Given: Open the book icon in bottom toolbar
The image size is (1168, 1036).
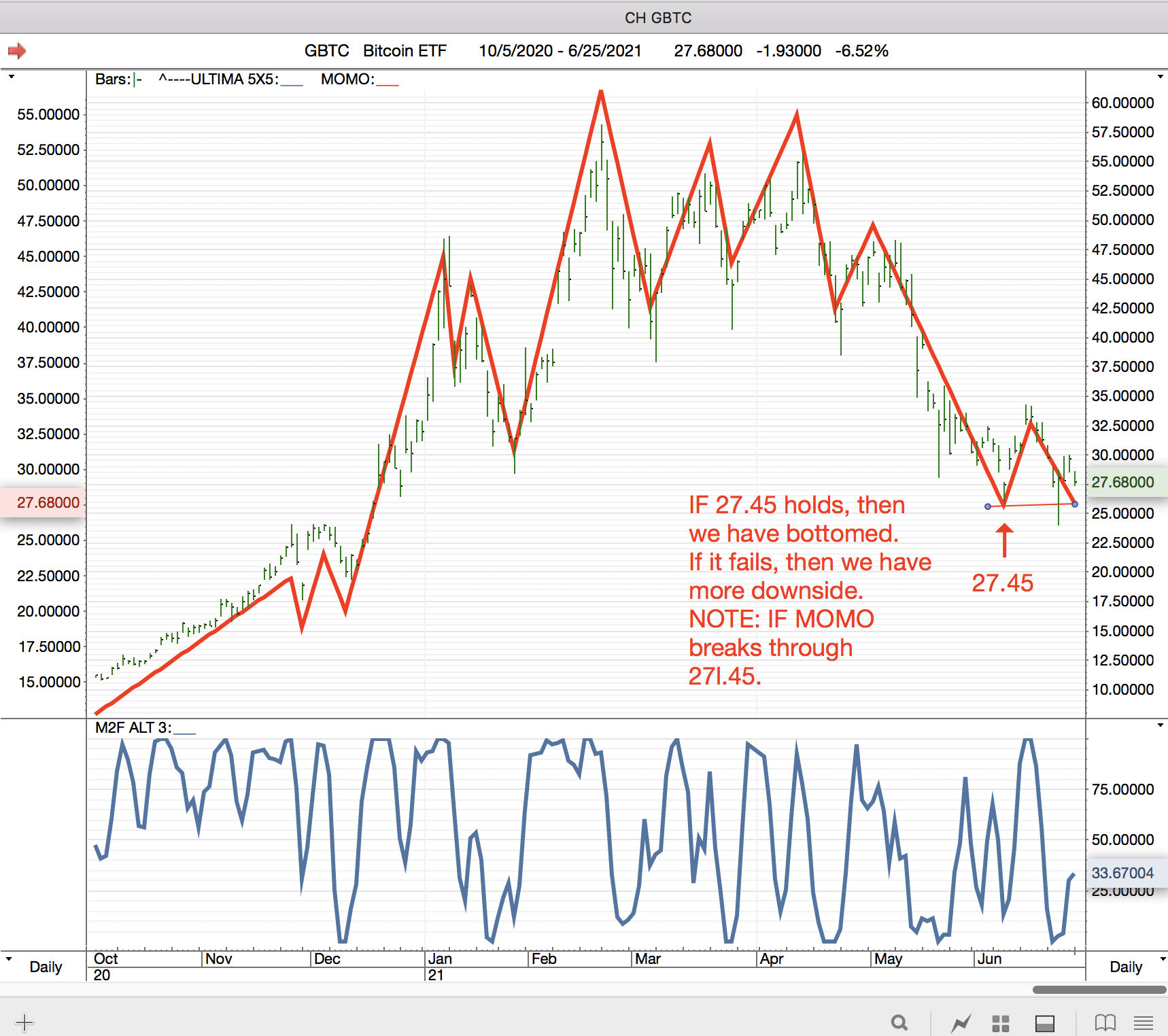Looking at the screenshot, I should [x=1105, y=1022].
